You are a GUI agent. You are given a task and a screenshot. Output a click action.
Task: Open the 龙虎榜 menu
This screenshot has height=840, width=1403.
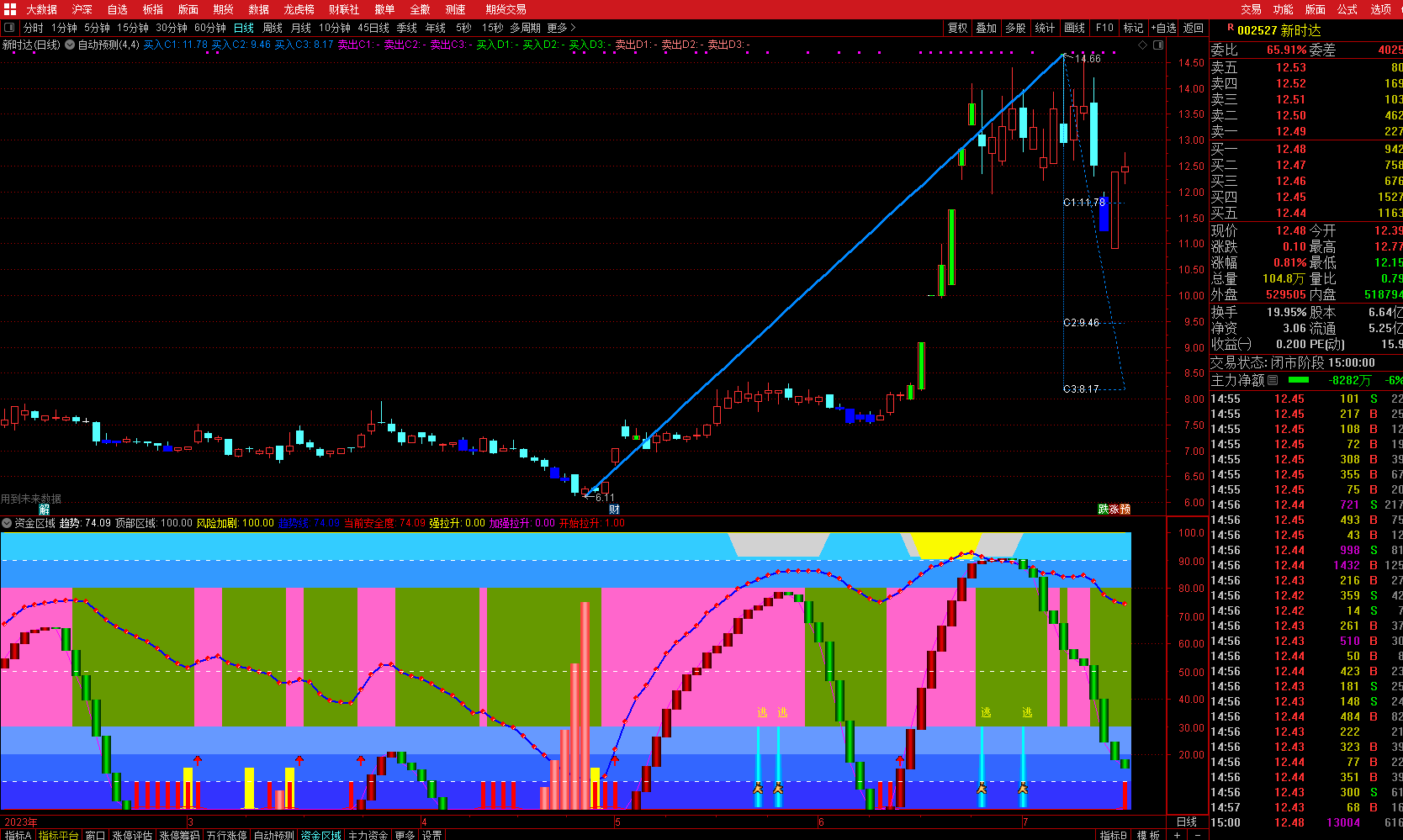299,9
